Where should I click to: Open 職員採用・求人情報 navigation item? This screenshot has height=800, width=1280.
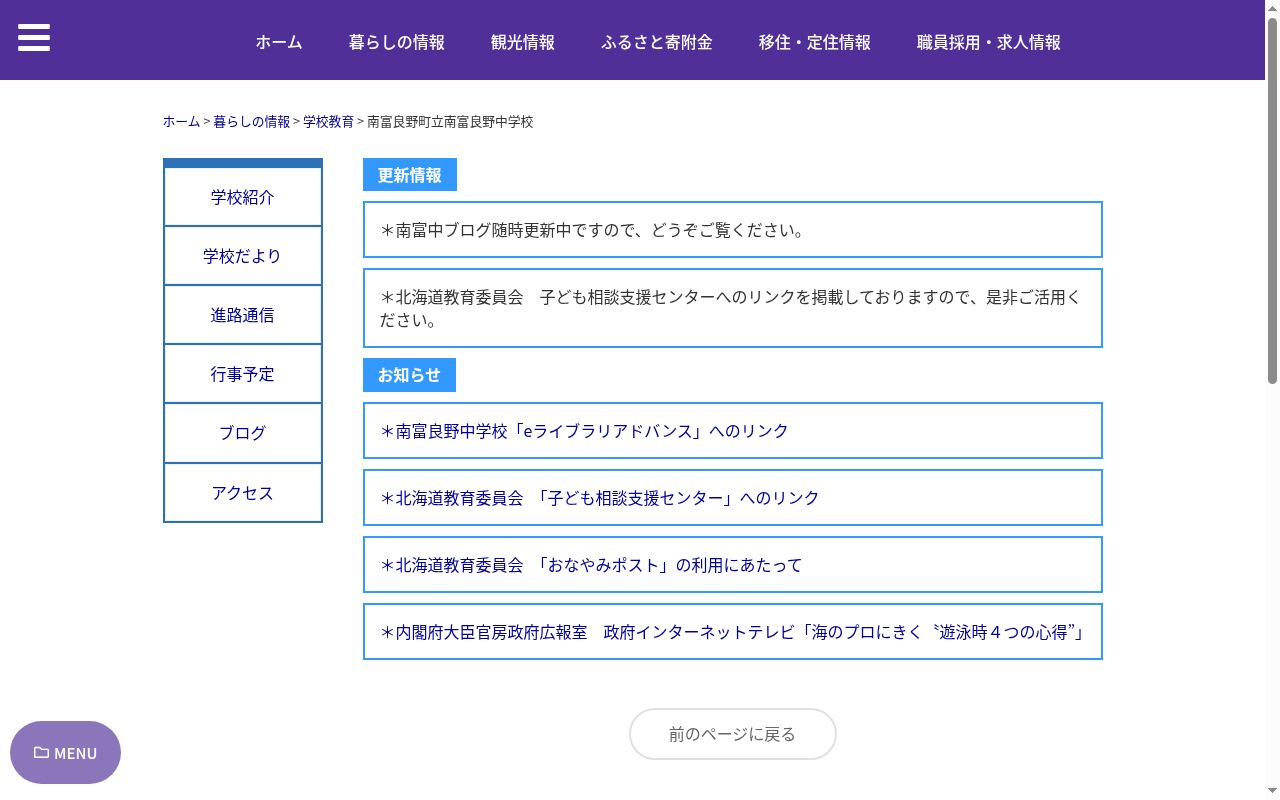(989, 42)
